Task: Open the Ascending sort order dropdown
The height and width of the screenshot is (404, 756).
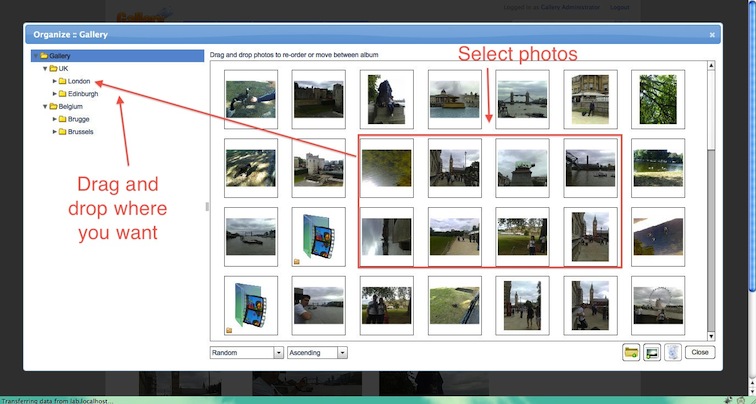Action: click(x=317, y=353)
